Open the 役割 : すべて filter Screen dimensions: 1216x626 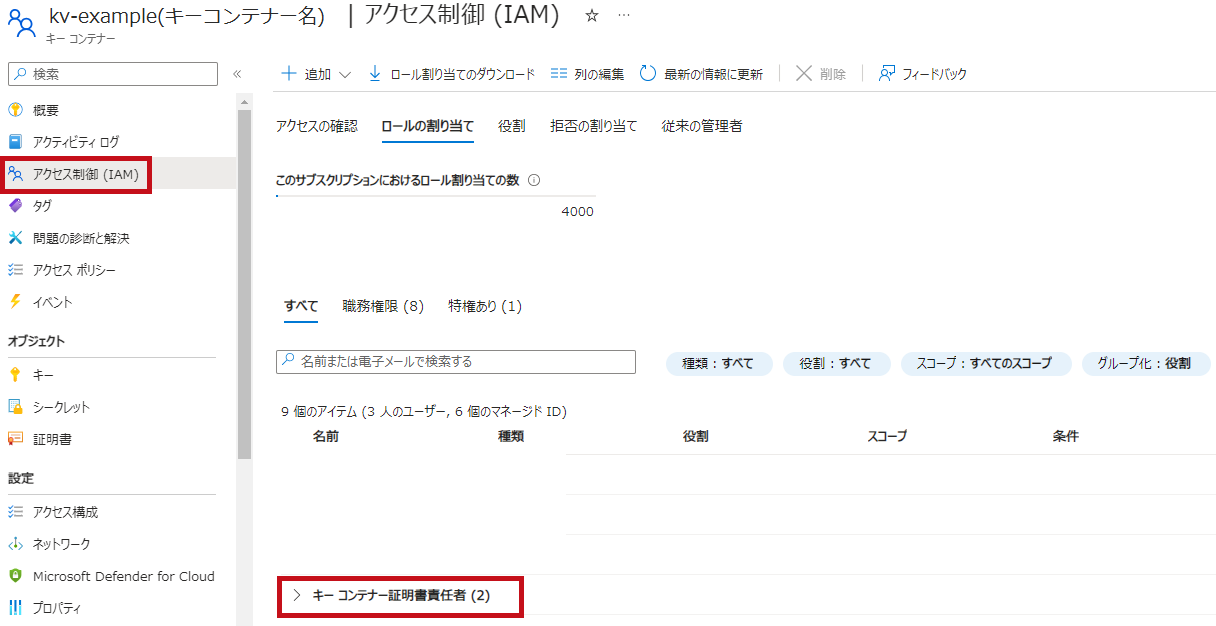coord(836,364)
